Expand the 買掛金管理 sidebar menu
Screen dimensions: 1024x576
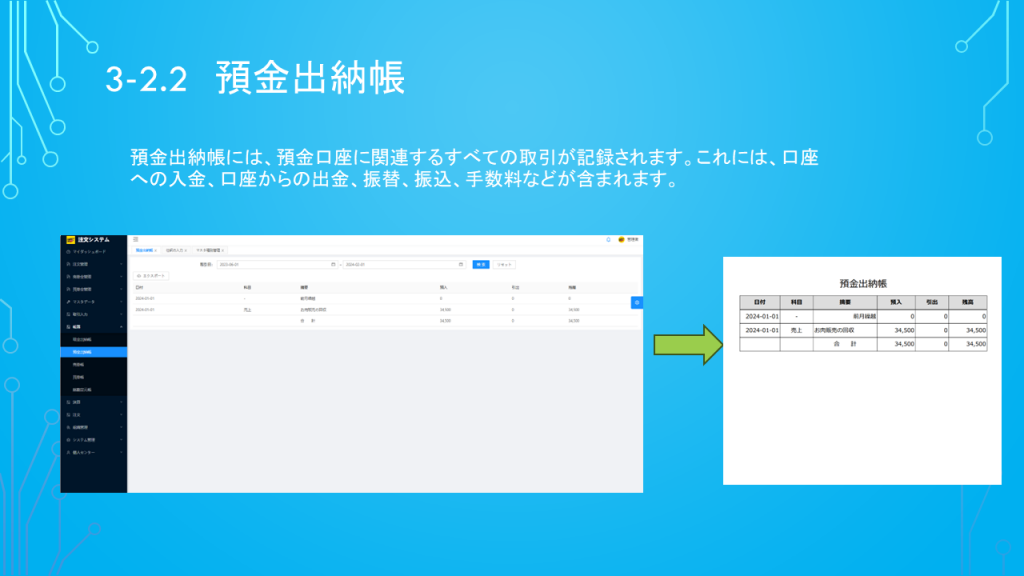click(x=93, y=289)
